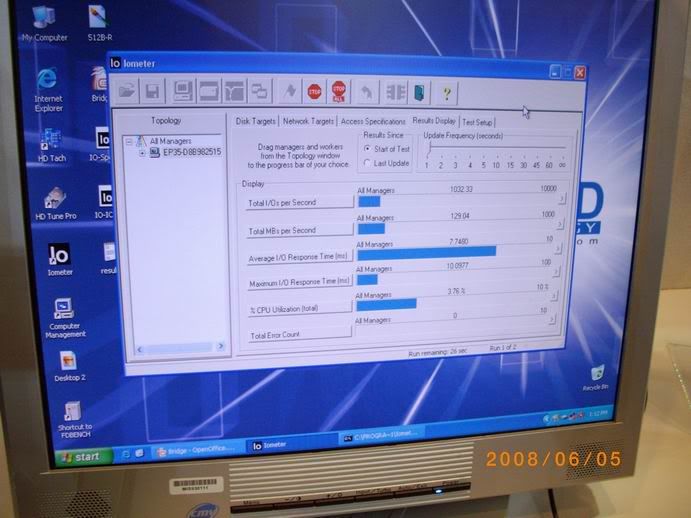Click the Save configuration floppy icon
Image resolution: width=691 pixels, height=518 pixels.
pos(153,91)
